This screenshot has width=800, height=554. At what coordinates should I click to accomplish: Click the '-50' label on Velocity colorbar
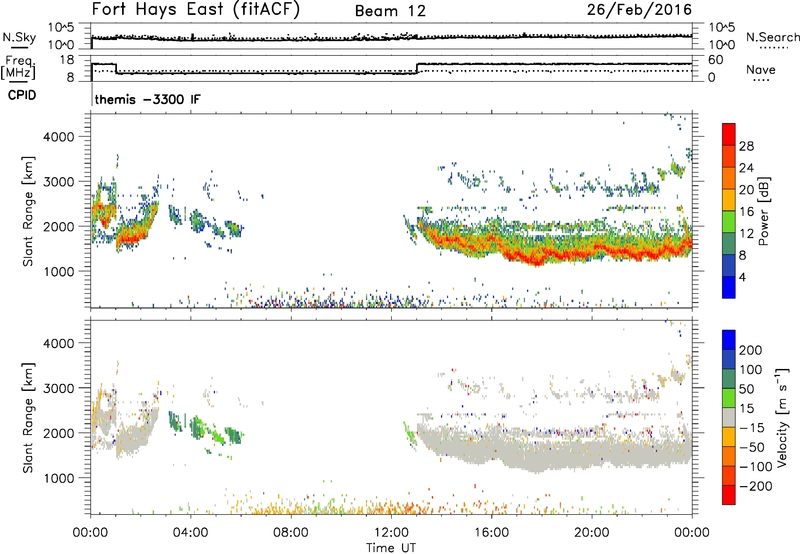click(x=752, y=447)
